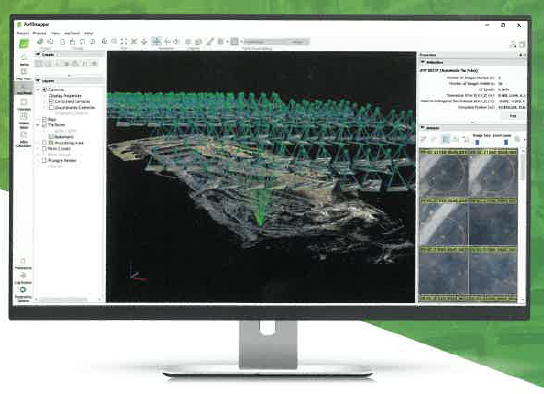Select the Edit Densified Point Cloud pencil icon
544x394 pixels.
[x=210, y=42]
